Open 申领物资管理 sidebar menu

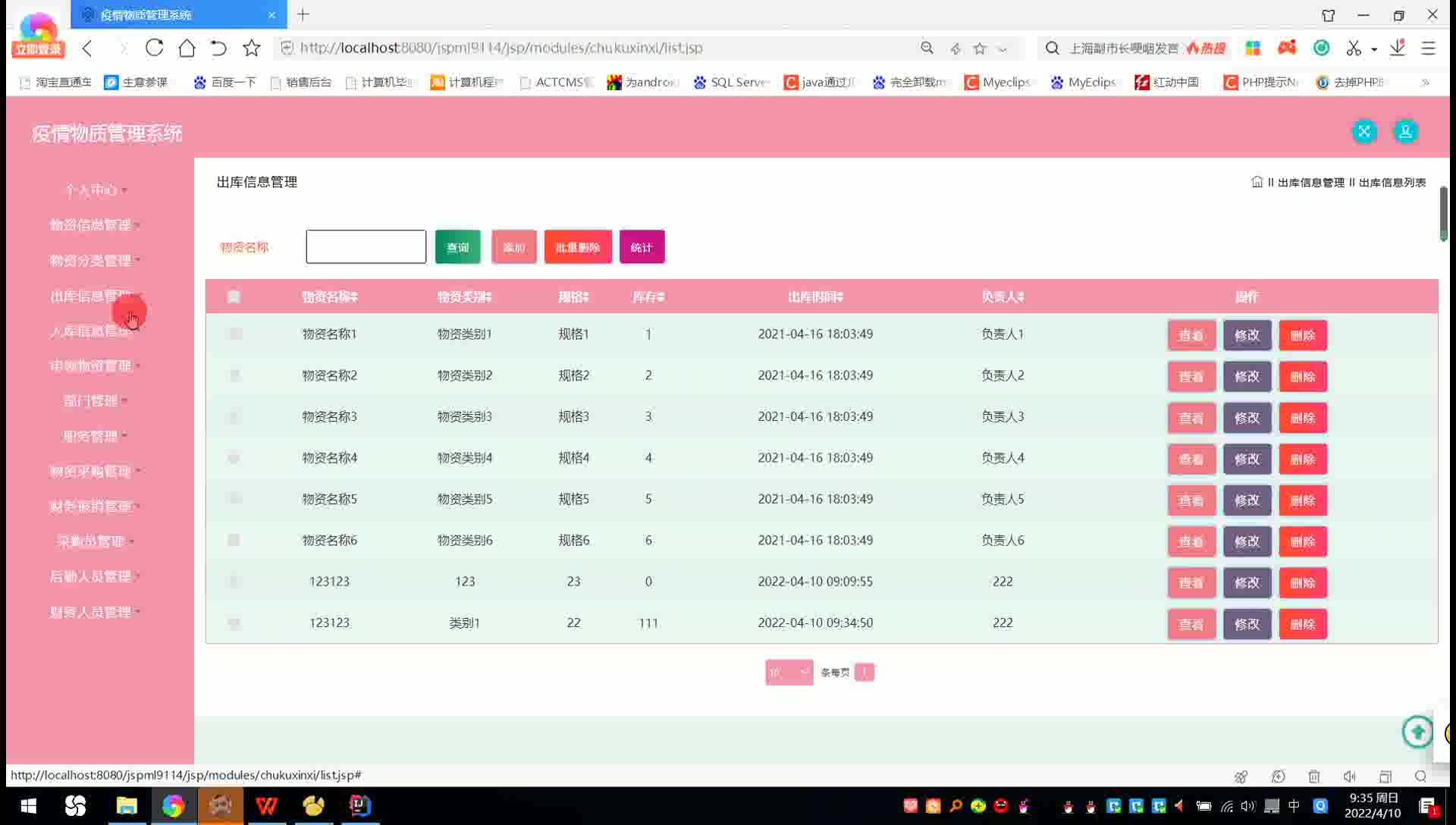pos(95,365)
